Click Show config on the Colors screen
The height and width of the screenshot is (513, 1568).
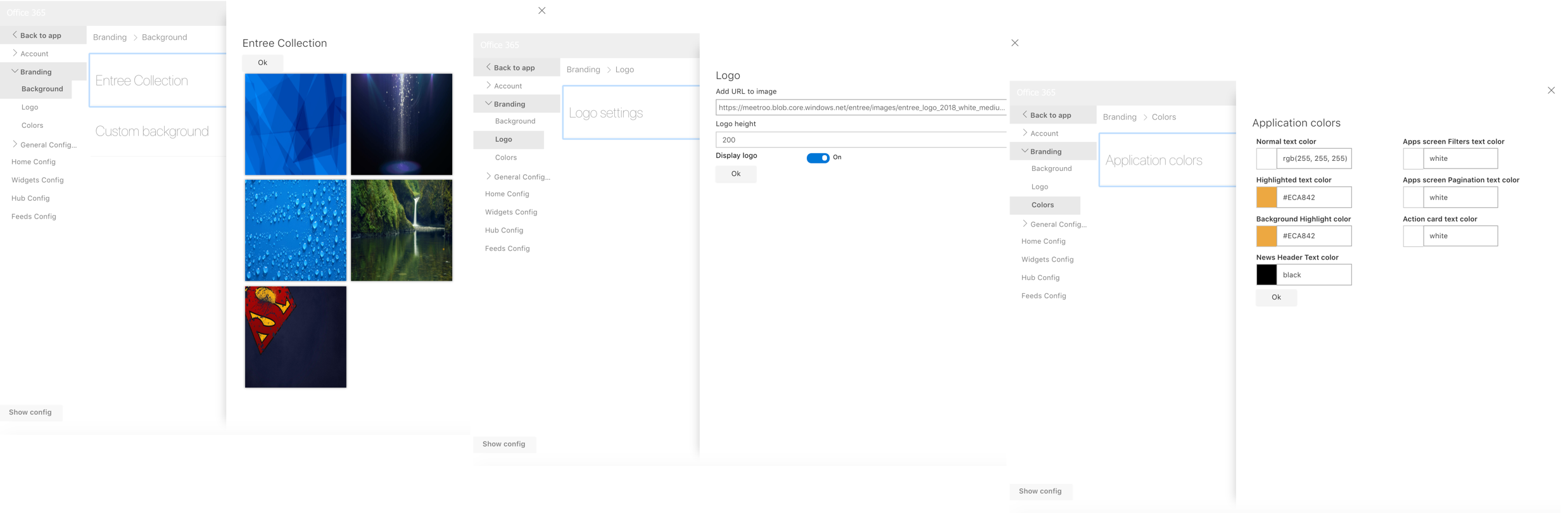[1040, 491]
